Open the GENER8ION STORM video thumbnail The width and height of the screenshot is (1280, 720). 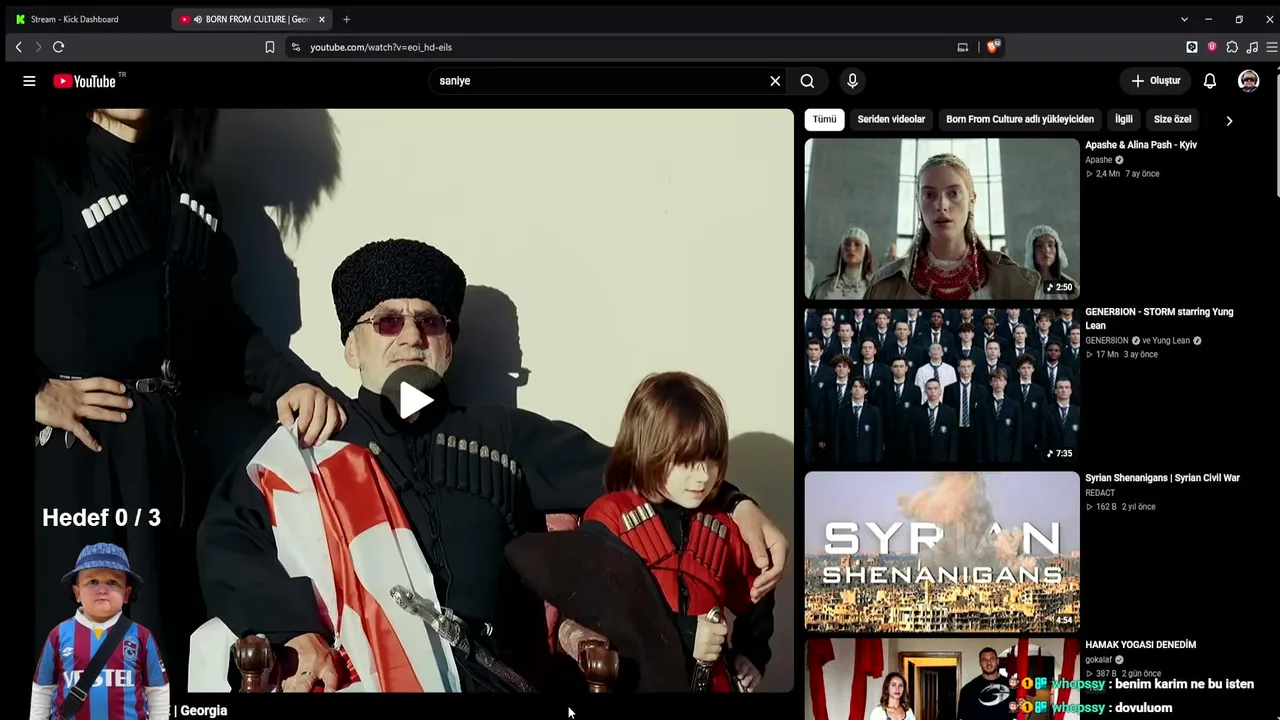click(x=942, y=385)
